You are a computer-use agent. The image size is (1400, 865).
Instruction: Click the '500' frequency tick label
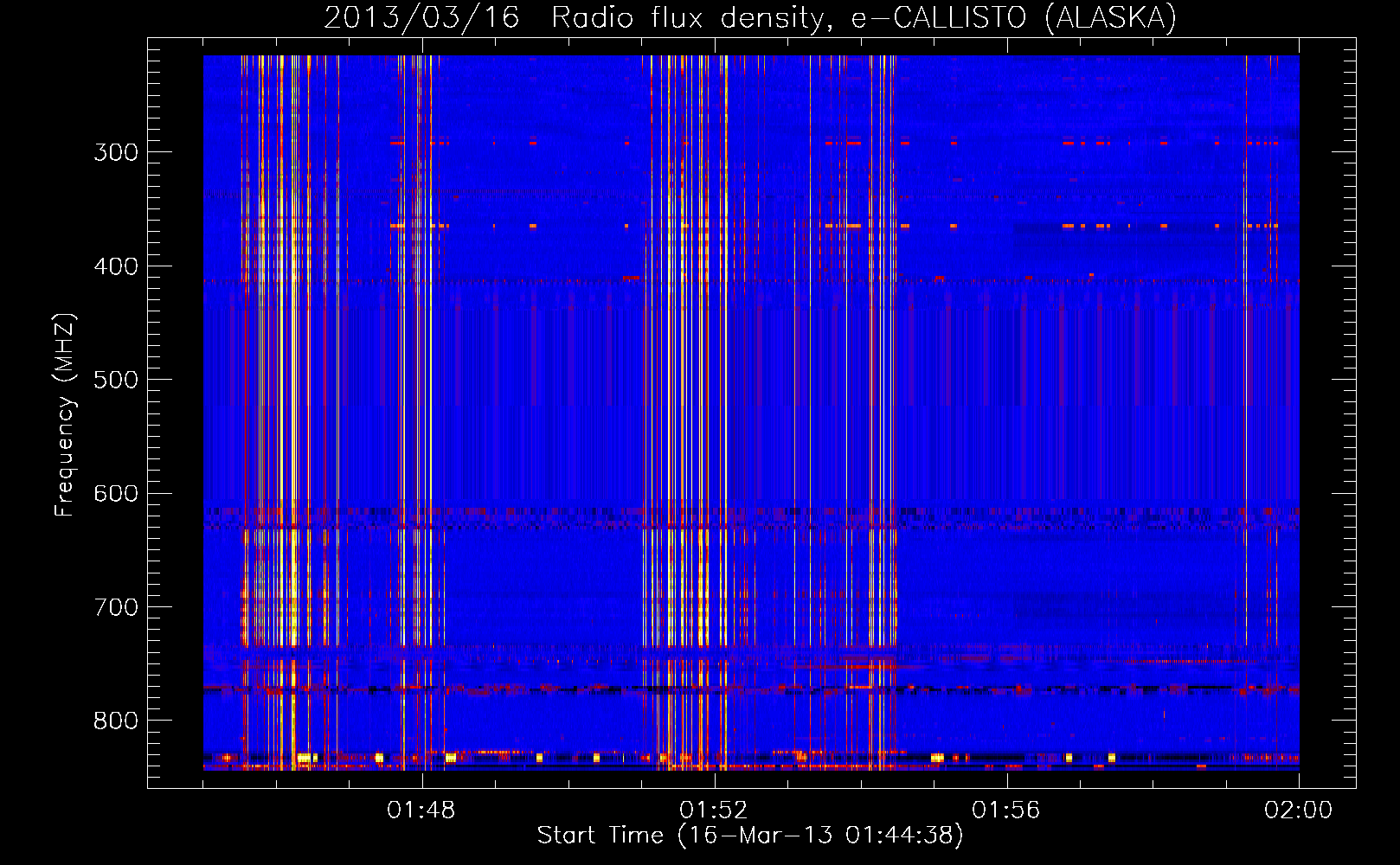coord(116,380)
